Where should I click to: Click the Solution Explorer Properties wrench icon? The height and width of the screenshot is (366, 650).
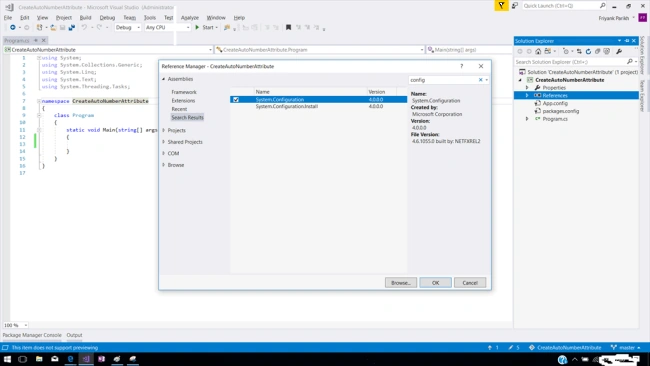(619, 51)
